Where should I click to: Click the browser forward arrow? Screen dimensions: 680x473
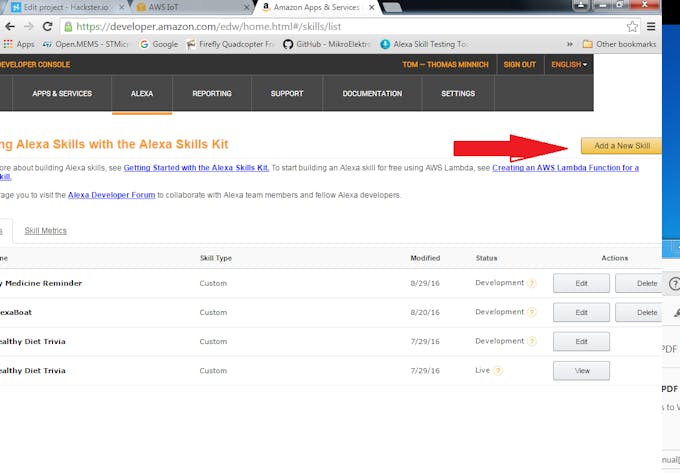click(x=29, y=26)
